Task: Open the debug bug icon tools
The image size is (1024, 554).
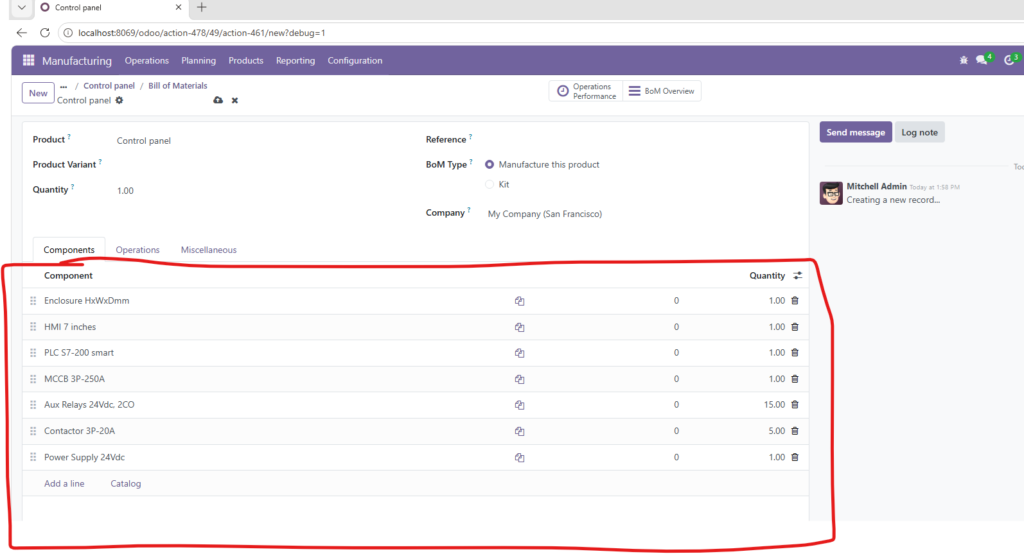Action: point(963,60)
